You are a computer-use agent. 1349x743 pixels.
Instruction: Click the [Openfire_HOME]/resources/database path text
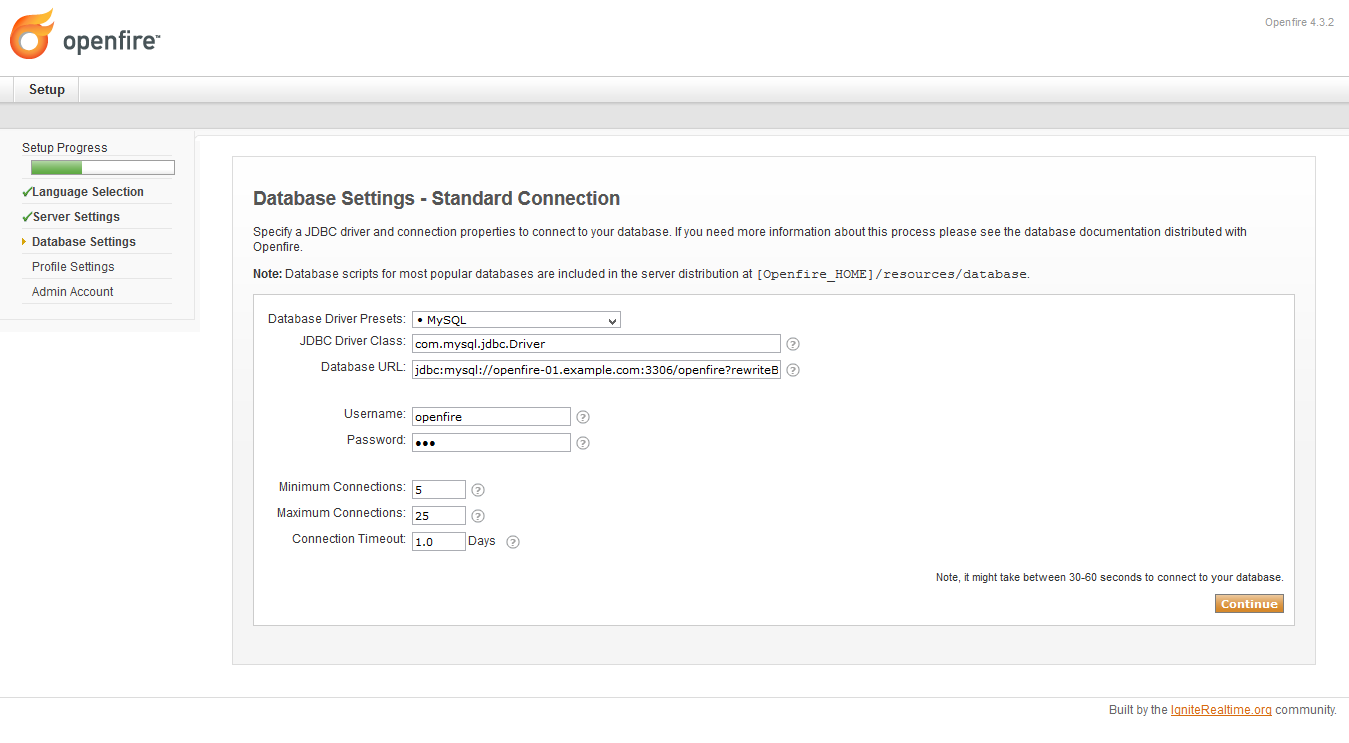(891, 274)
